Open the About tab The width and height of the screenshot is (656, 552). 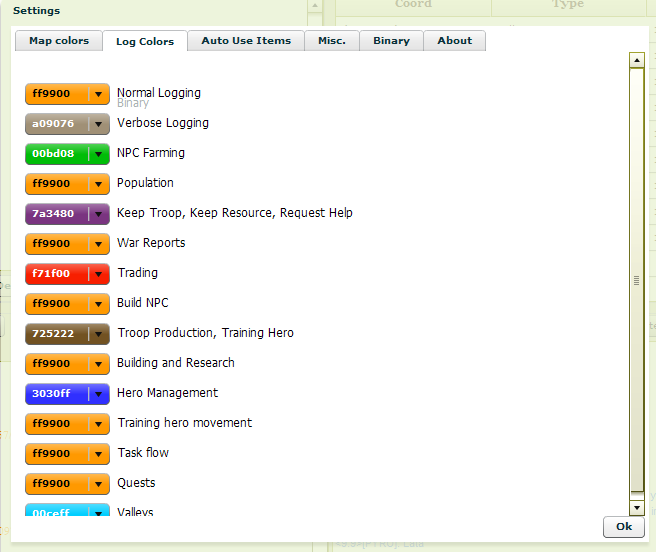(x=454, y=41)
